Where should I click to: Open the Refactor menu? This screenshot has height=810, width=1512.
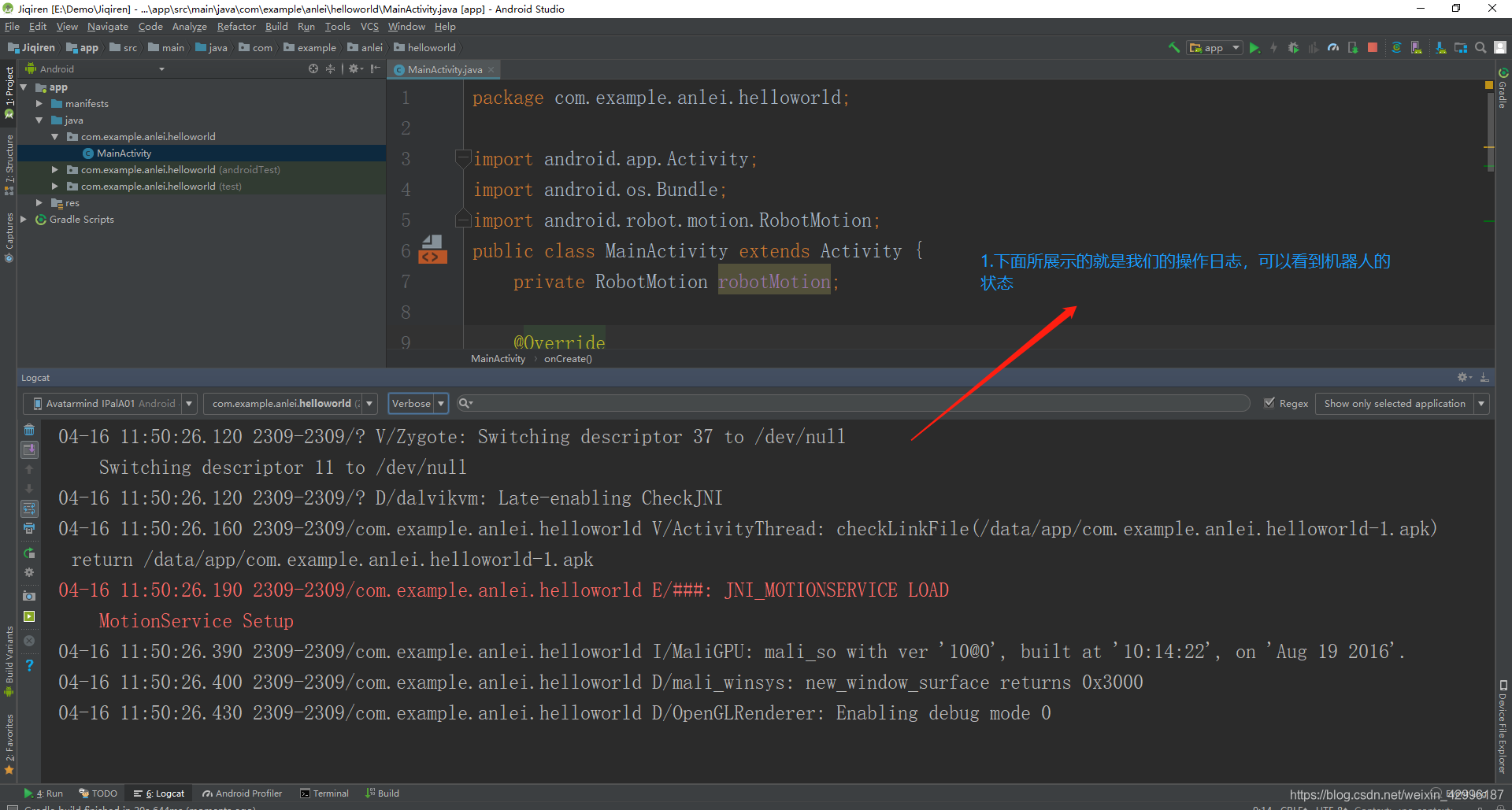(x=236, y=26)
